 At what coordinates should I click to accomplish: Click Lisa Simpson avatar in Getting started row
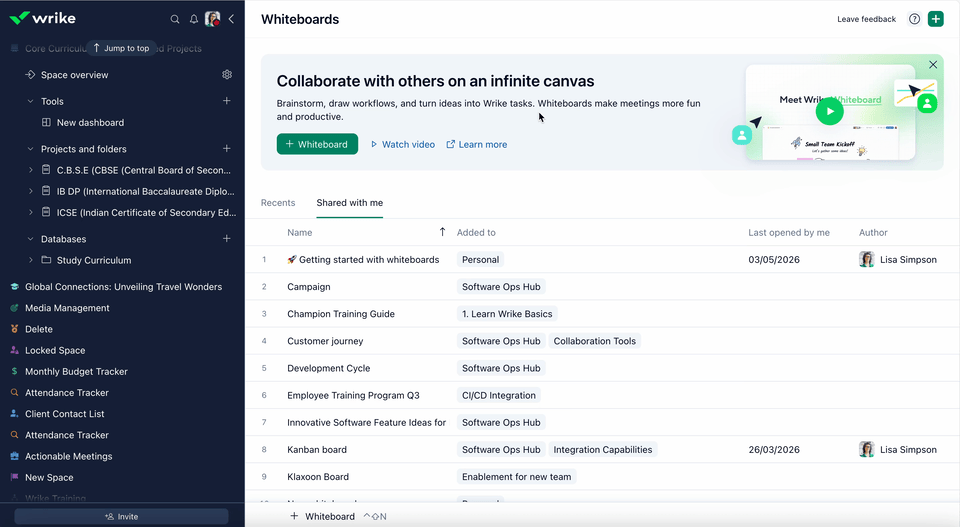[866, 259]
